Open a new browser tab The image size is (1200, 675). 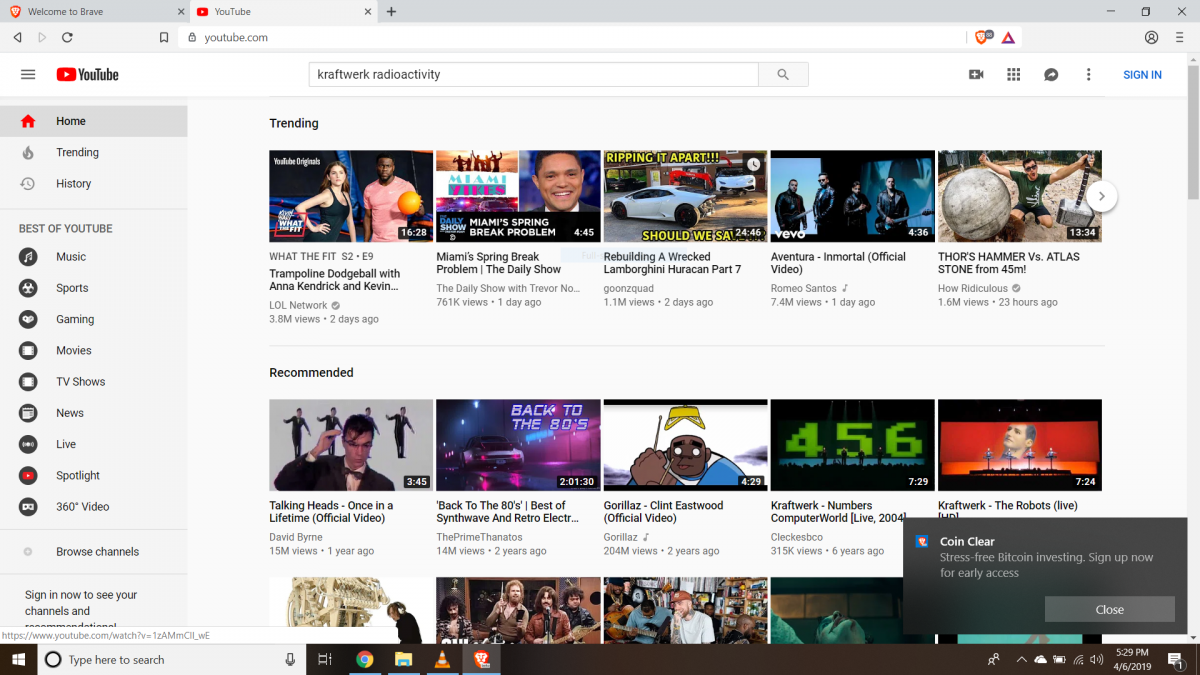(391, 12)
